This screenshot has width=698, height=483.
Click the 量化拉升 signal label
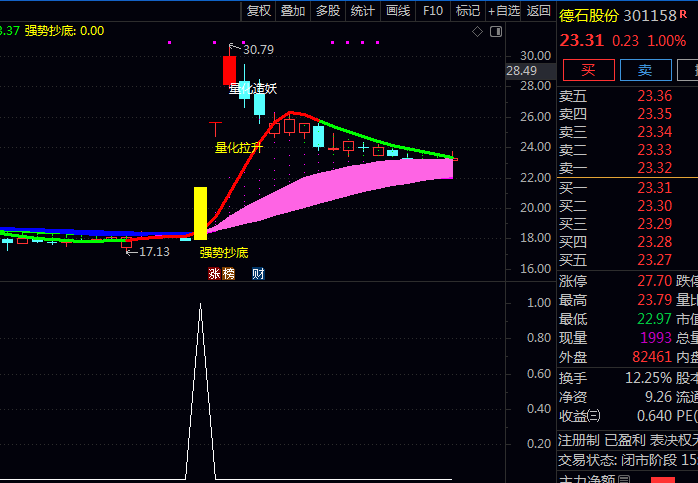coord(239,147)
